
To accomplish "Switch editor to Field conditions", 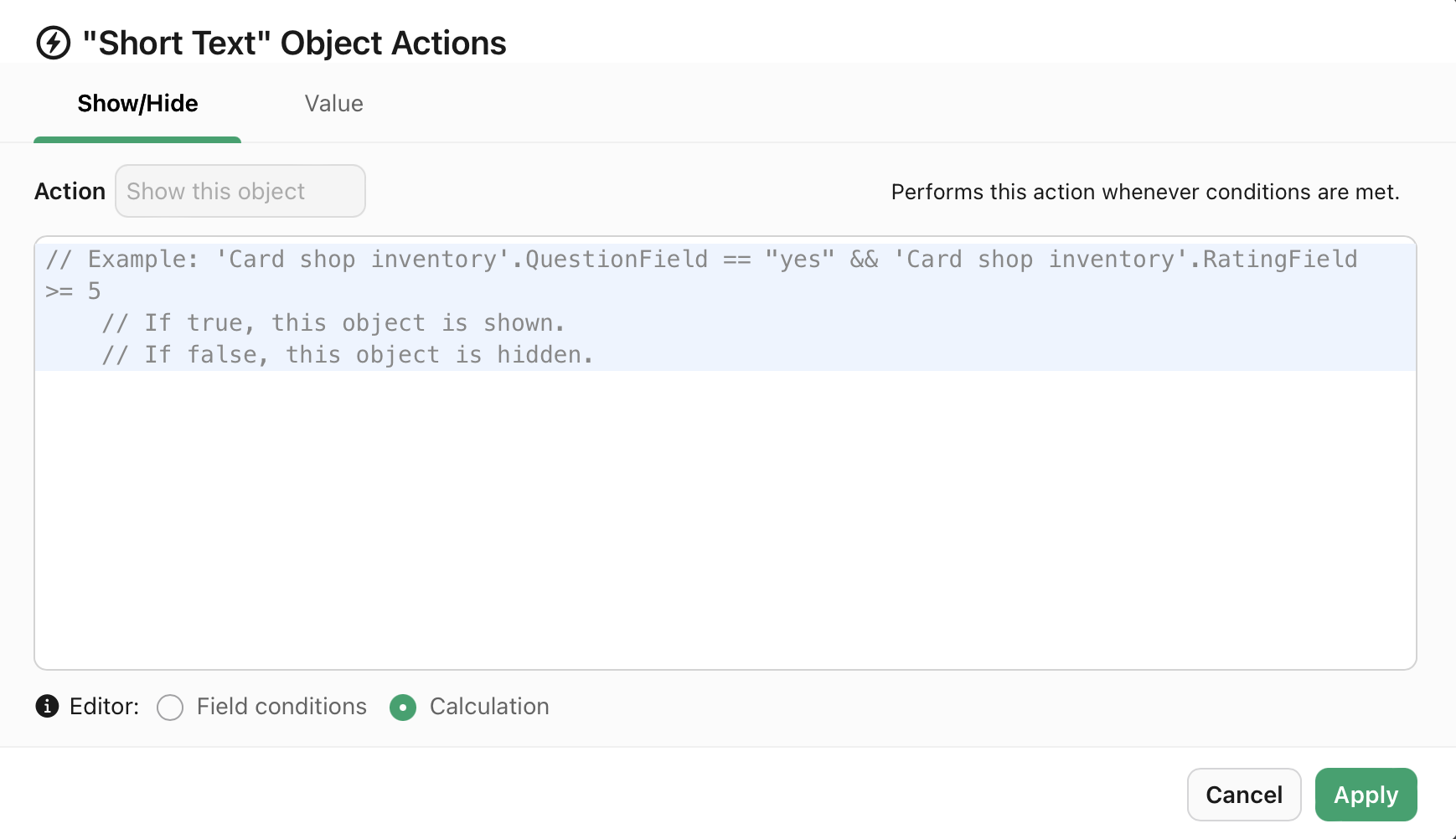I will [170, 708].
